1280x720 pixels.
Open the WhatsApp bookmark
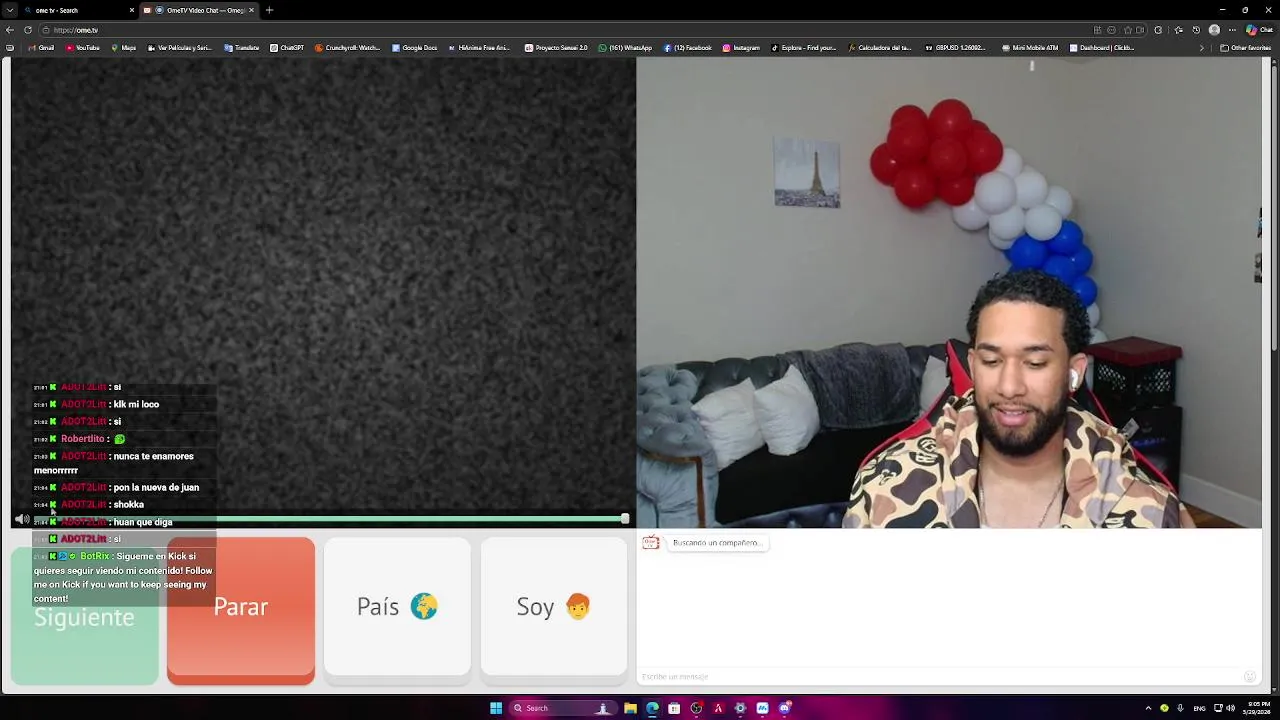pos(625,47)
